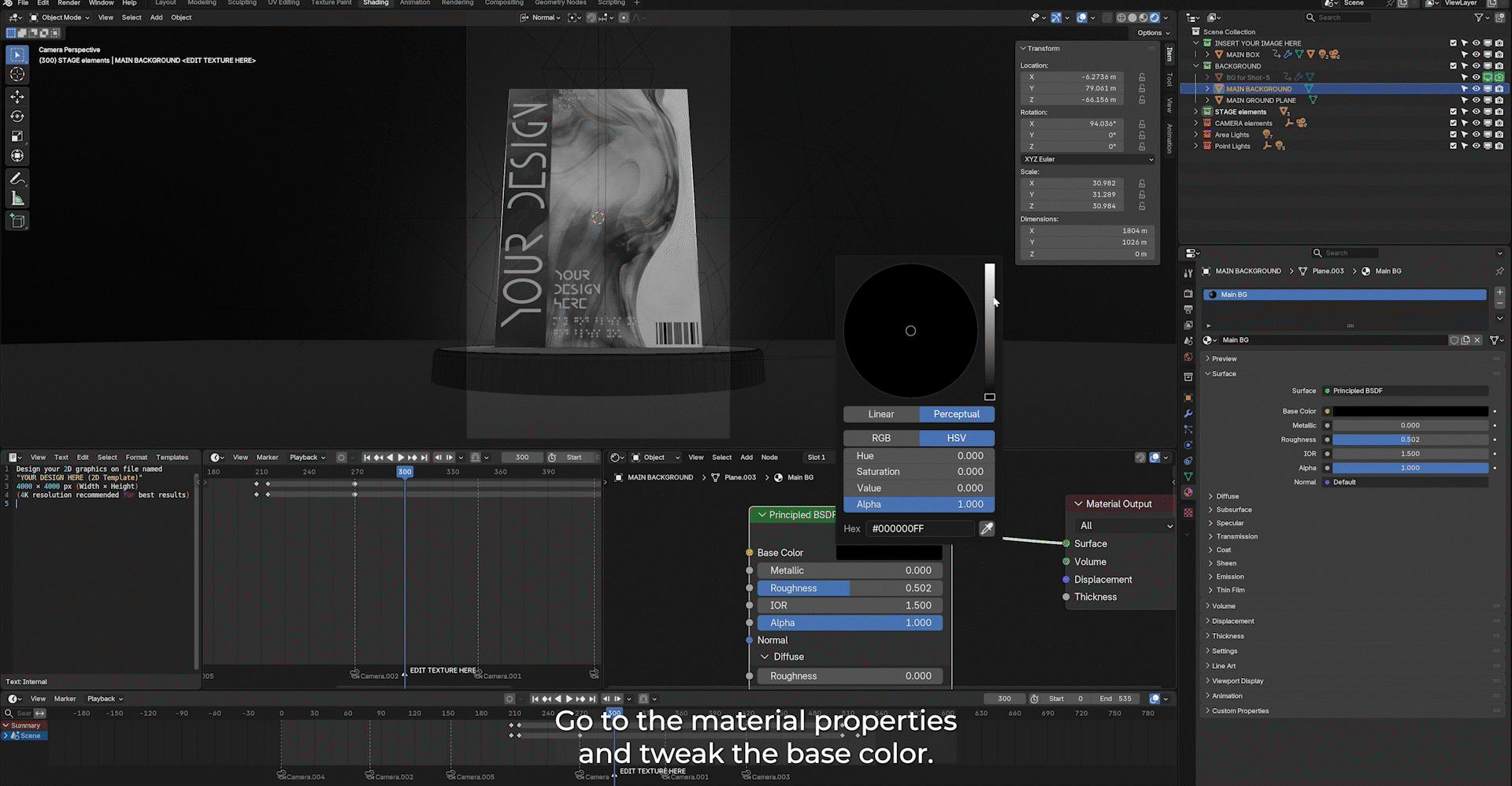
Task: Pin the properties editor context
Action: [x=1499, y=271]
